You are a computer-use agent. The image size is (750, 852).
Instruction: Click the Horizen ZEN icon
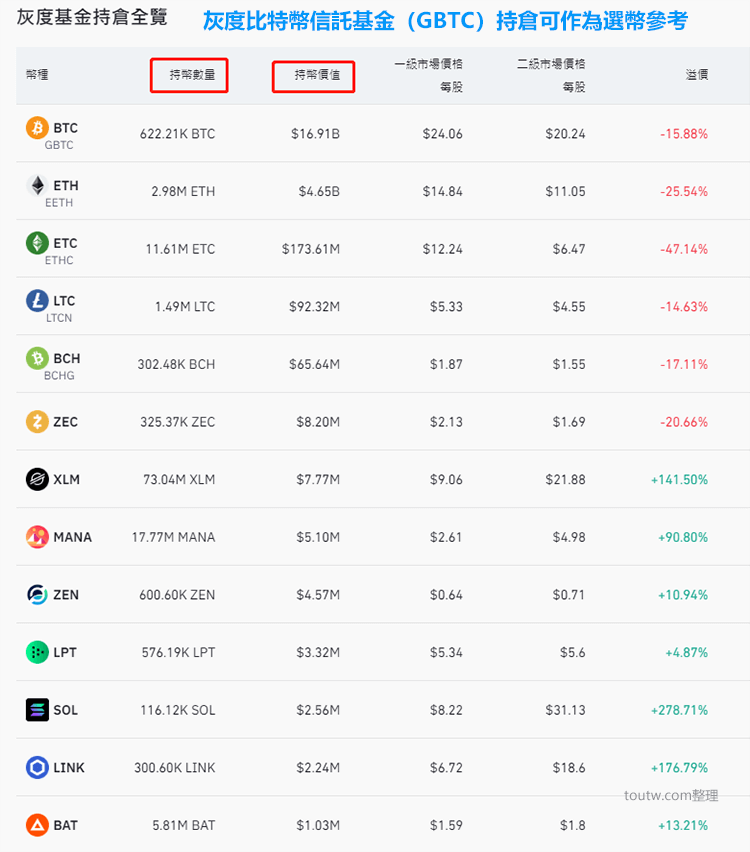tap(37, 594)
